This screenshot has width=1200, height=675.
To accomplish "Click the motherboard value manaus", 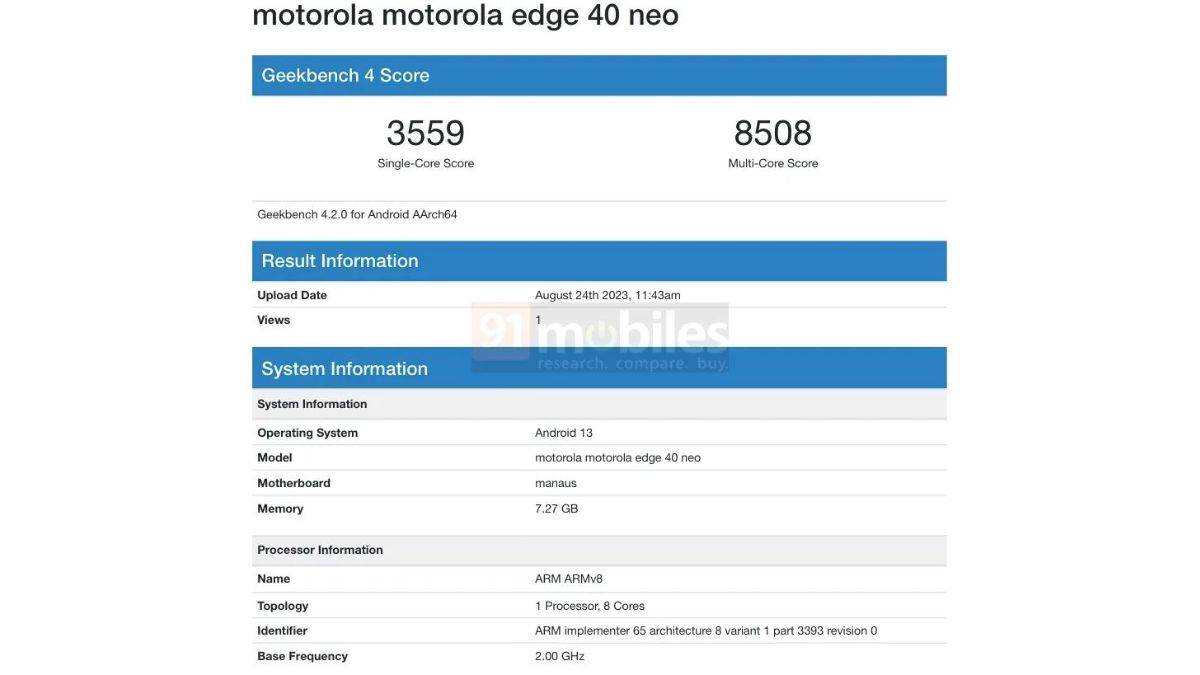I will coord(555,483).
